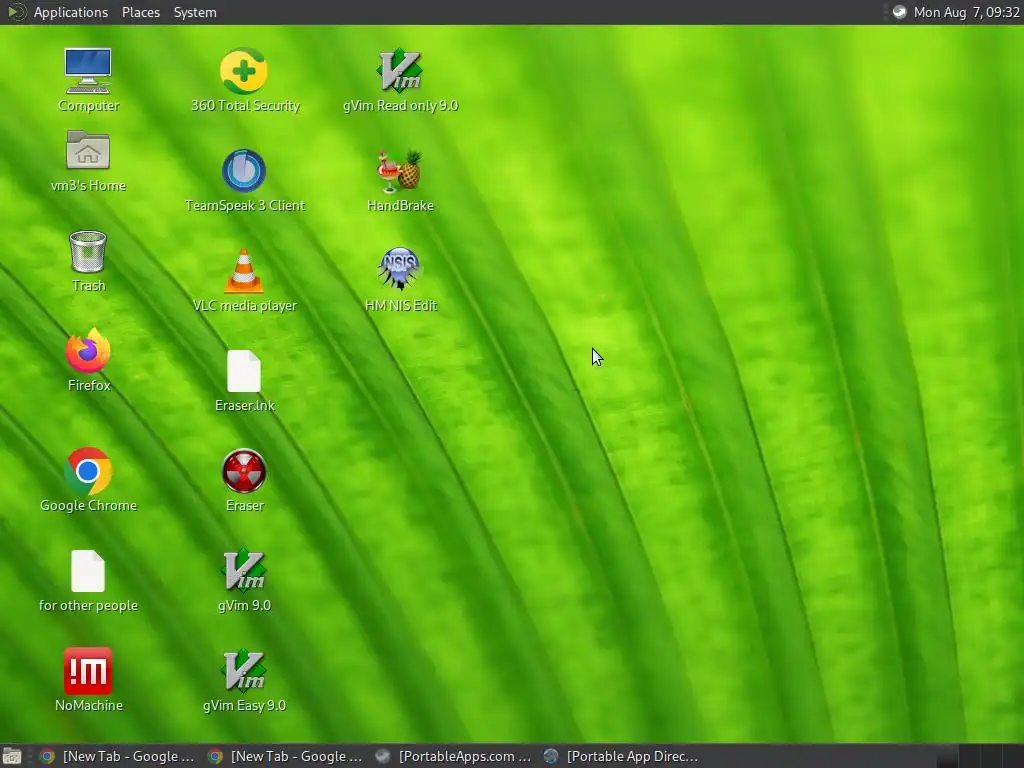Image resolution: width=1024 pixels, height=768 pixels.
Task: Click the tray icon beside the clock
Action: [x=899, y=12]
